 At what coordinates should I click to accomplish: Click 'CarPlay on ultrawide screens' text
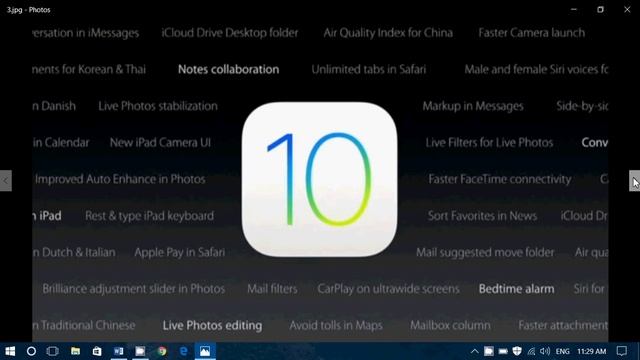[389, 289]
